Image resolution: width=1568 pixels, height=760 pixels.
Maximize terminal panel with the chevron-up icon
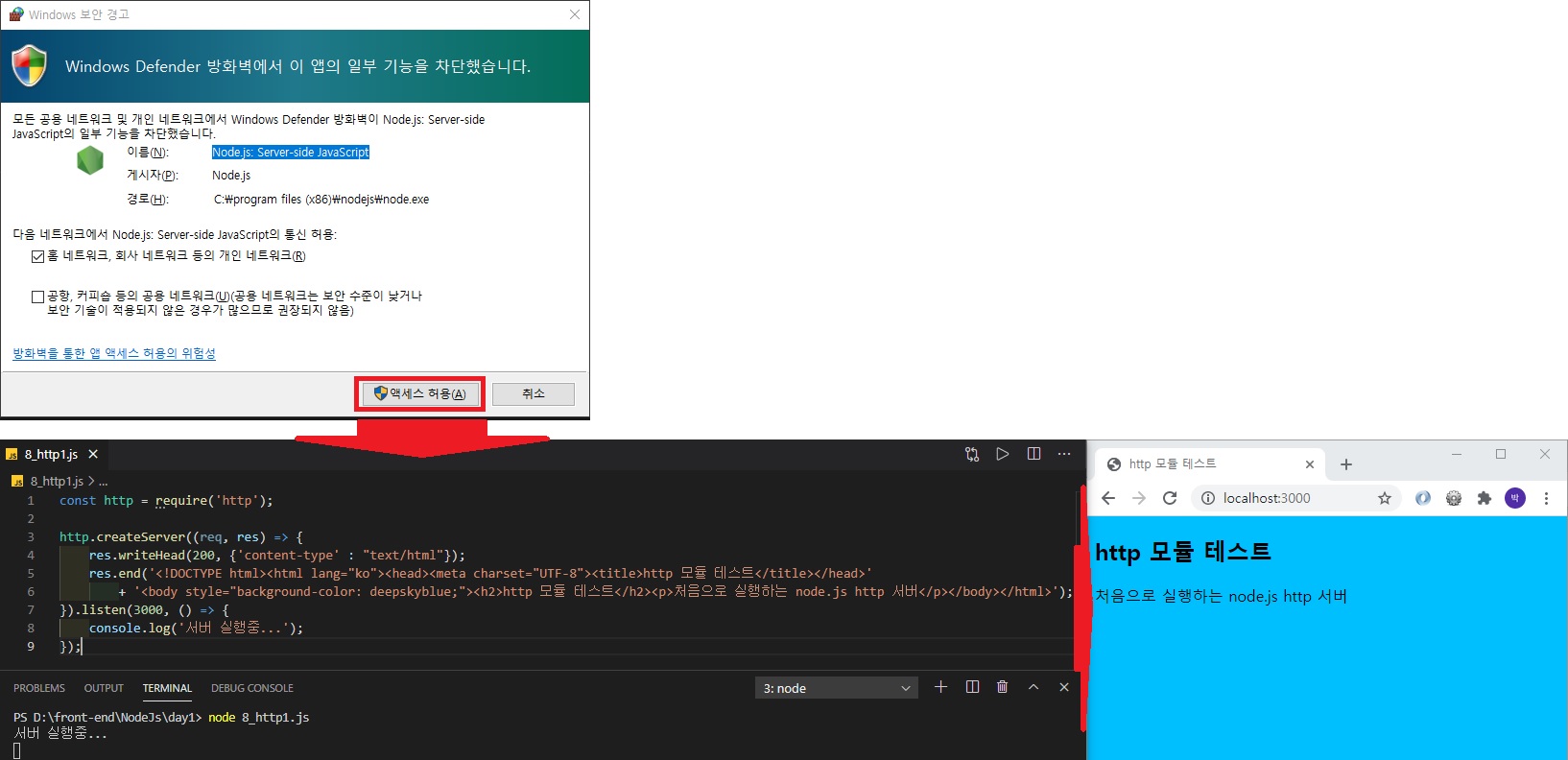[1033, 687]
